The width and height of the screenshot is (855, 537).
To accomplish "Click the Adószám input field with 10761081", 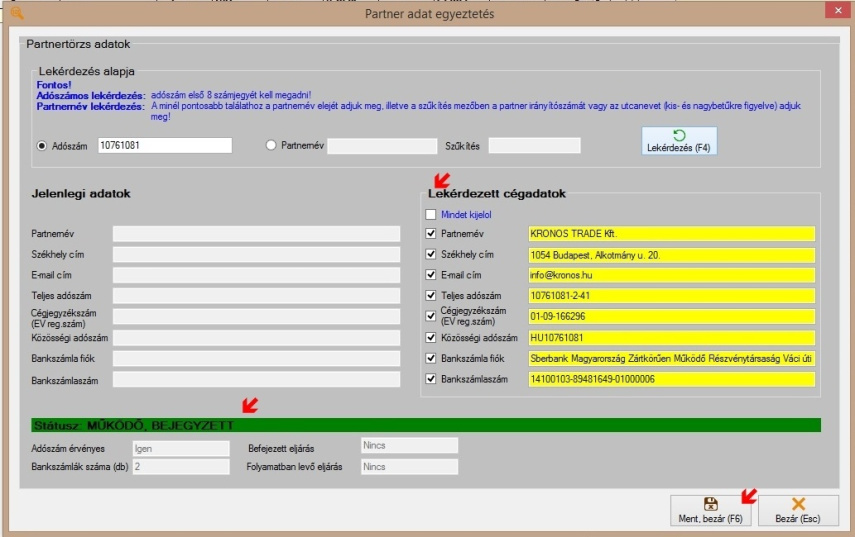I will click(165, 146).
